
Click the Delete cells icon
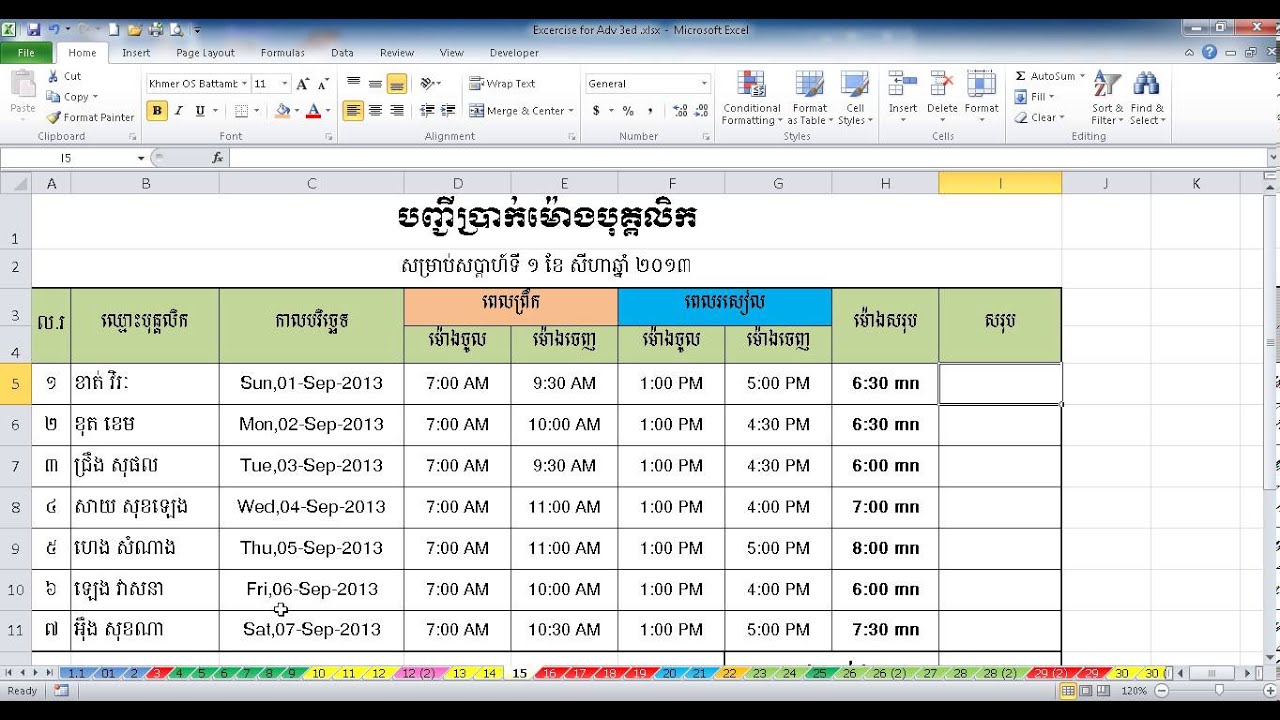point(942,85)
